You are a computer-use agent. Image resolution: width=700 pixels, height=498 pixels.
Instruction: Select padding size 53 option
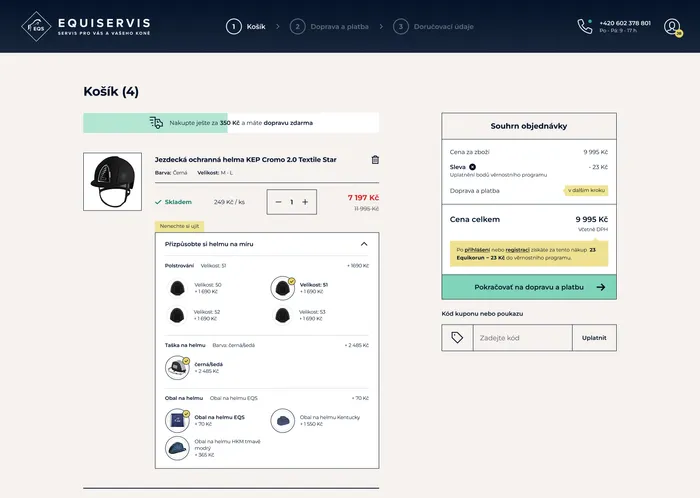[300, 315]
